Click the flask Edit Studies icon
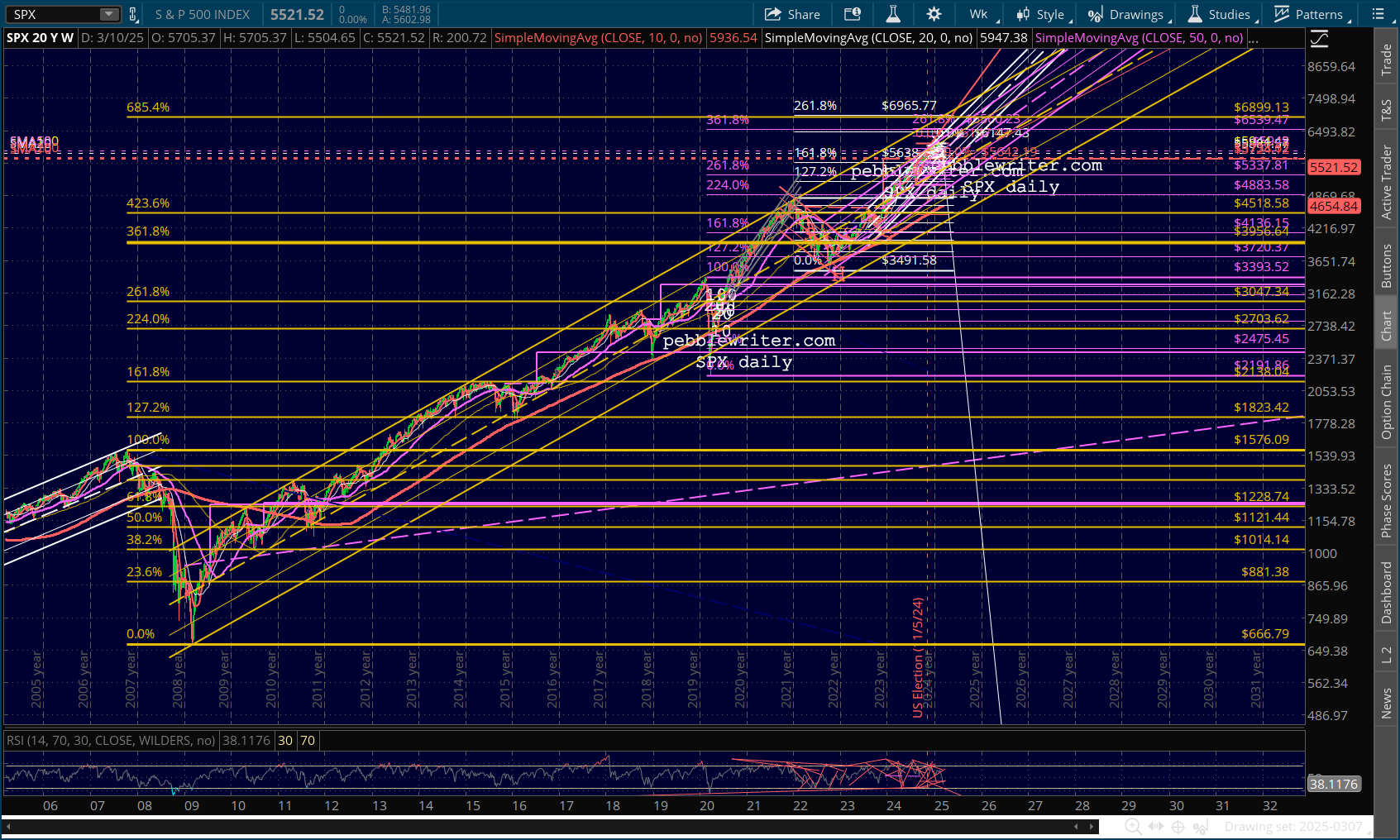The width and height of the screenshot is (1400, 840). (x=893, y=14)
